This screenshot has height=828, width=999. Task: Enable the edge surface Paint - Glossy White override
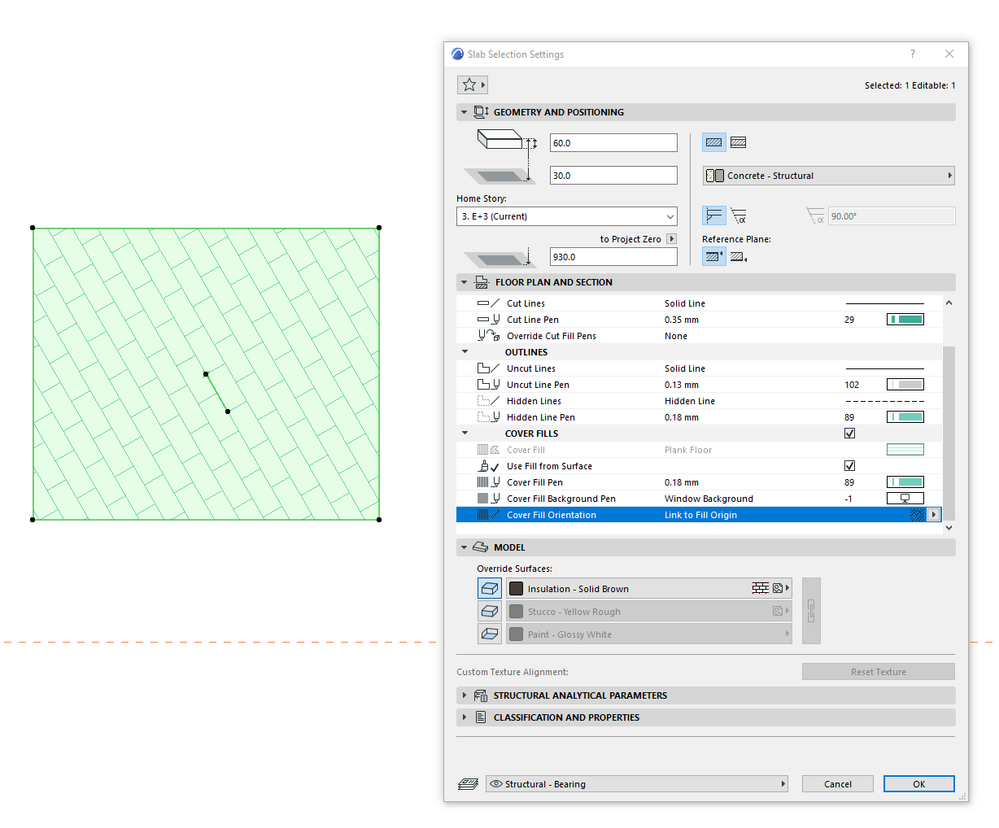pyautogui.click(x=489, y=633)
